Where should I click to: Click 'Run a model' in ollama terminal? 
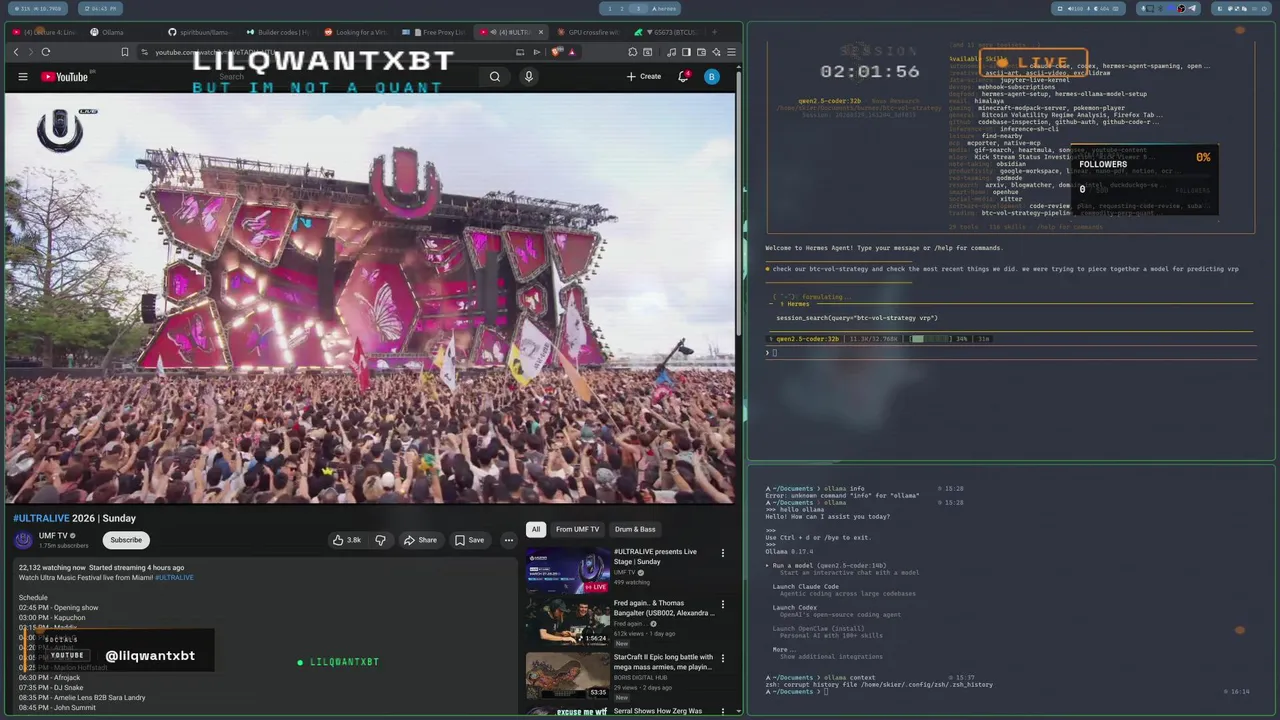[x=828, y=566]
